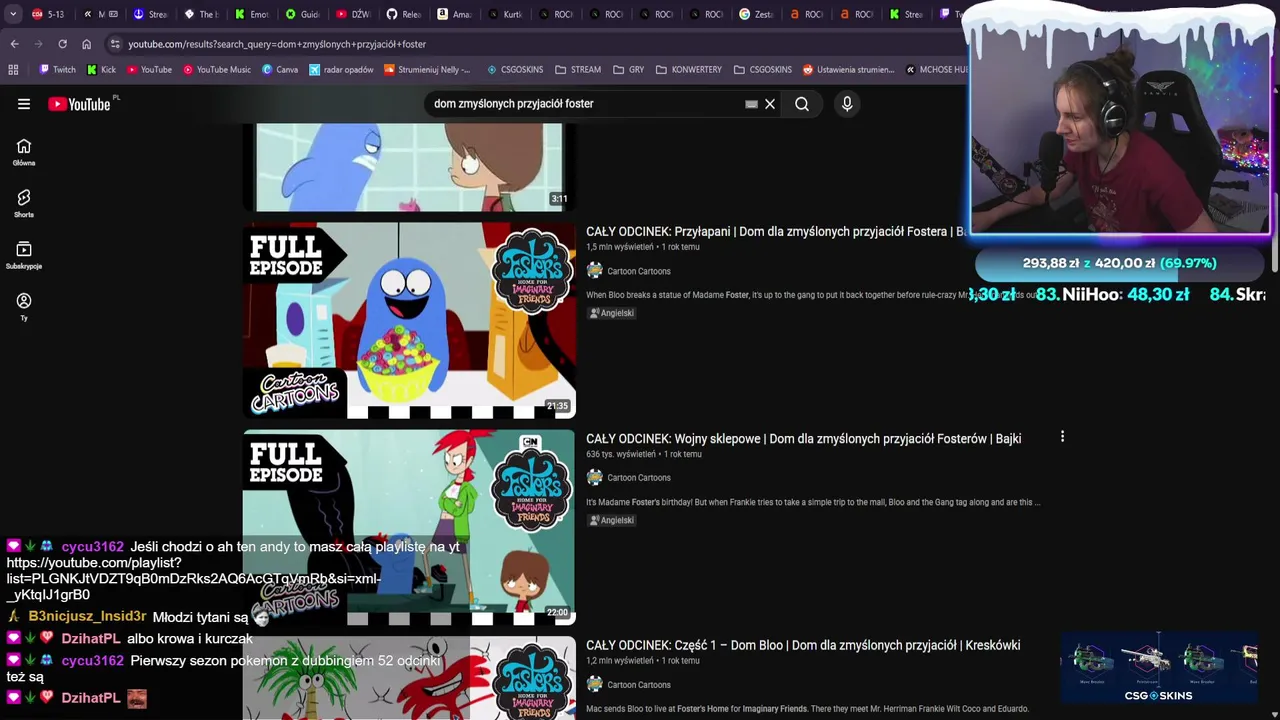1280x720 pixels.
Task: Open the 'CAŁY ODCINEK: Wojny sklepowe' title
Action: (803, 438)
